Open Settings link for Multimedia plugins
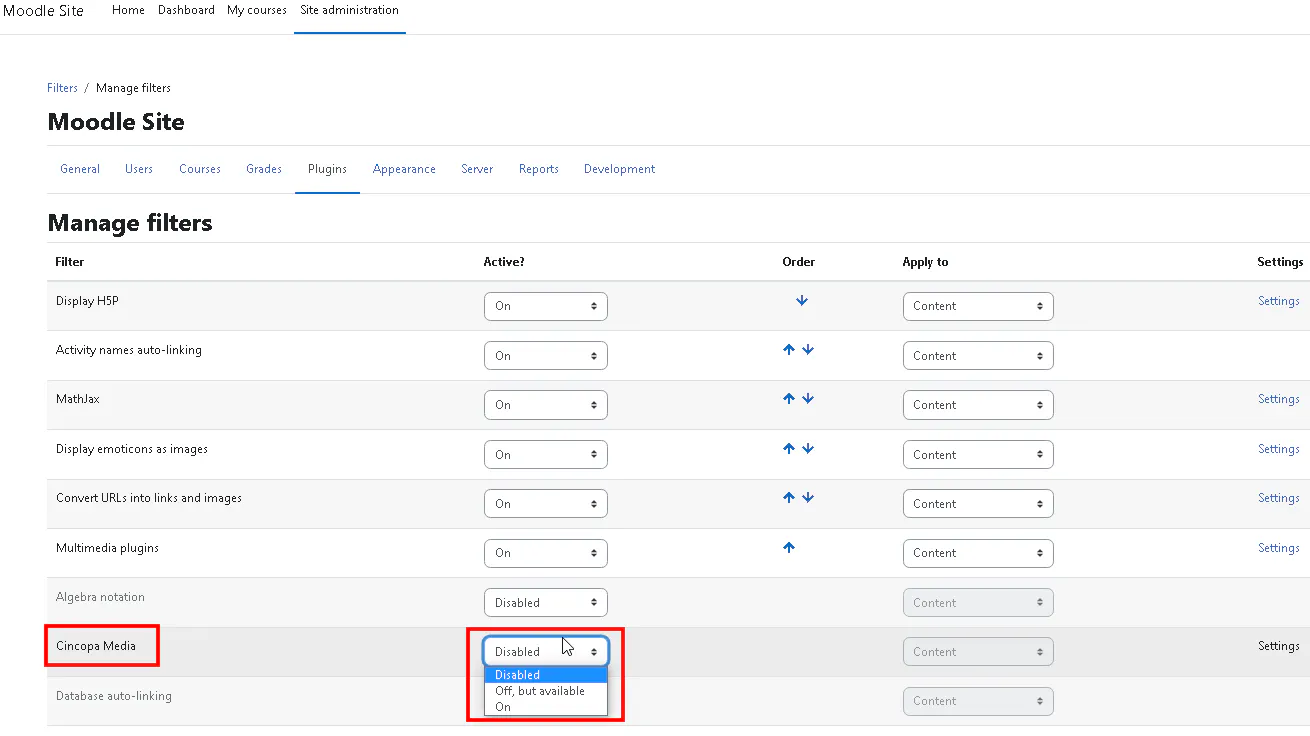The height and width of the screenshot is (736, 1310). pyautogui.click(x=1279, y=548)
